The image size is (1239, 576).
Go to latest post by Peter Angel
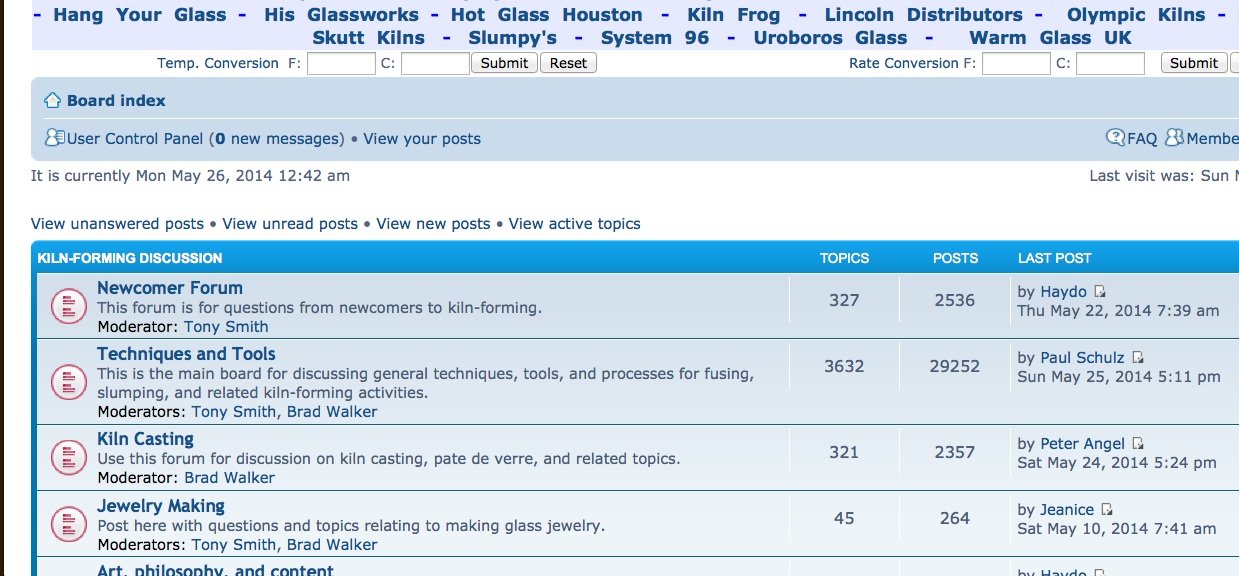click(x=1138, y=444)
